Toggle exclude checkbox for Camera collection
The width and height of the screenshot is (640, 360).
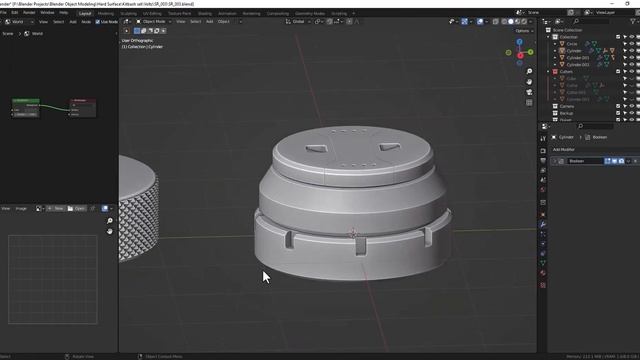[x=618, y=106]
